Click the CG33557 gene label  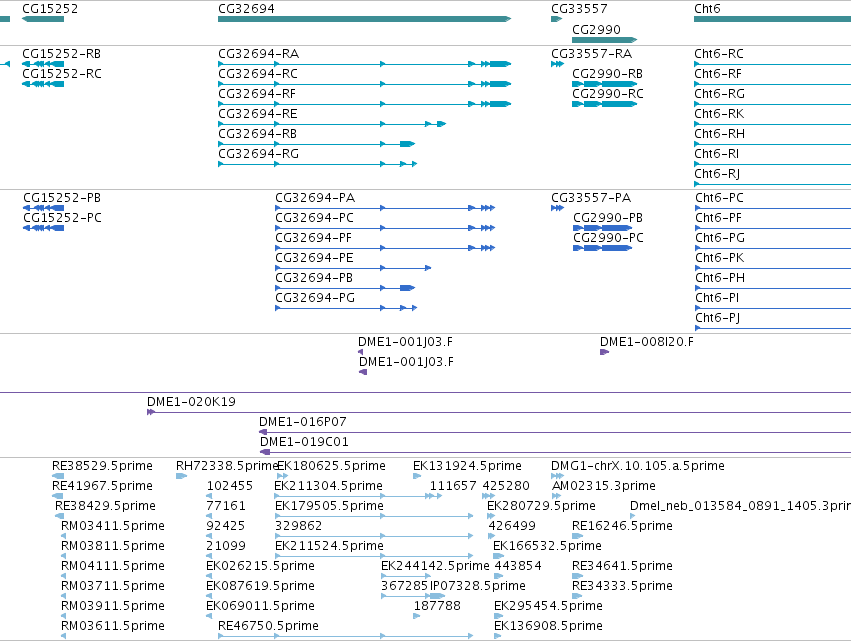(579, 9)
